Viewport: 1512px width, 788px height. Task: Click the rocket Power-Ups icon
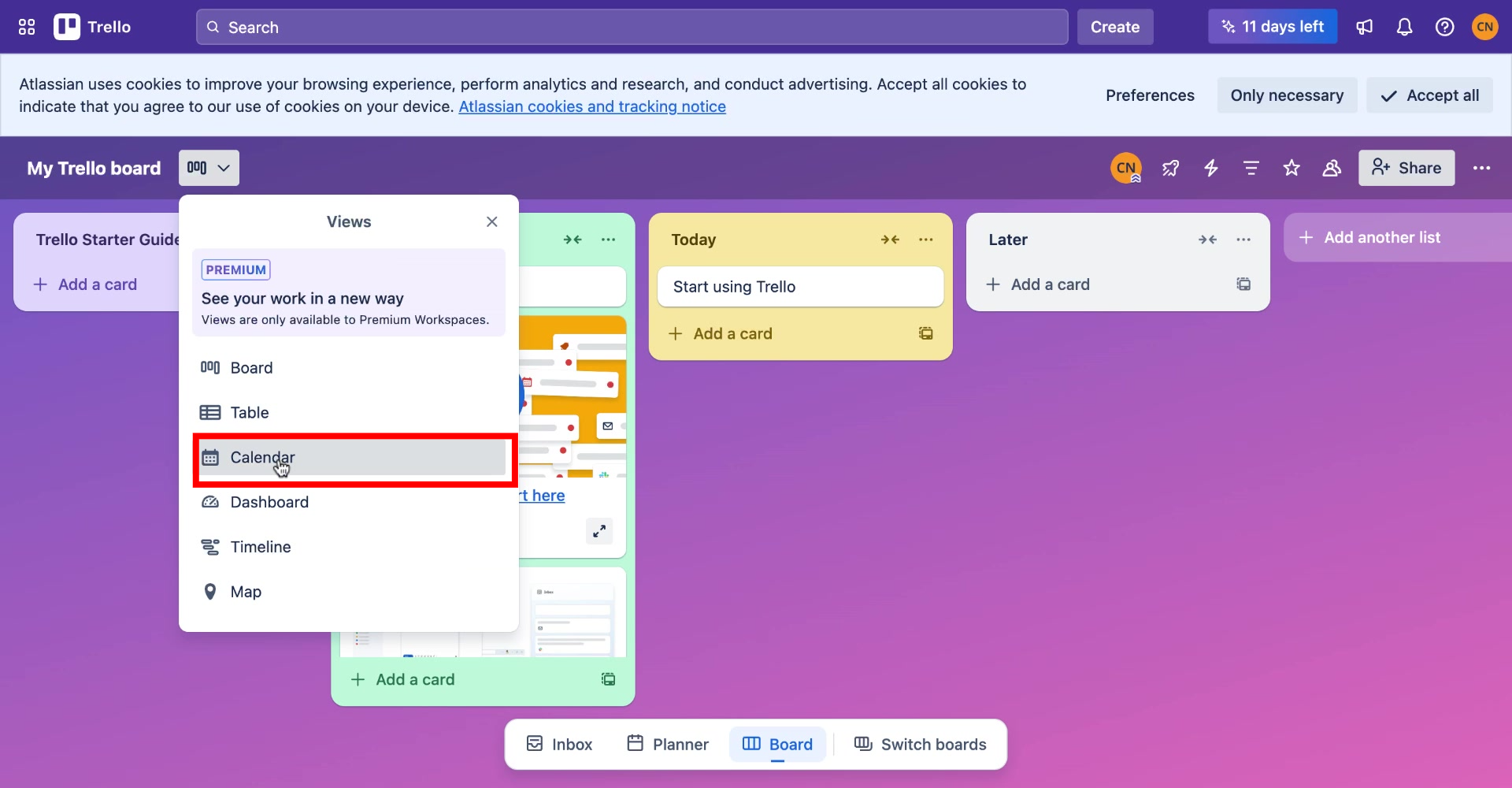pyautogui.click(x=1170, y=168)
